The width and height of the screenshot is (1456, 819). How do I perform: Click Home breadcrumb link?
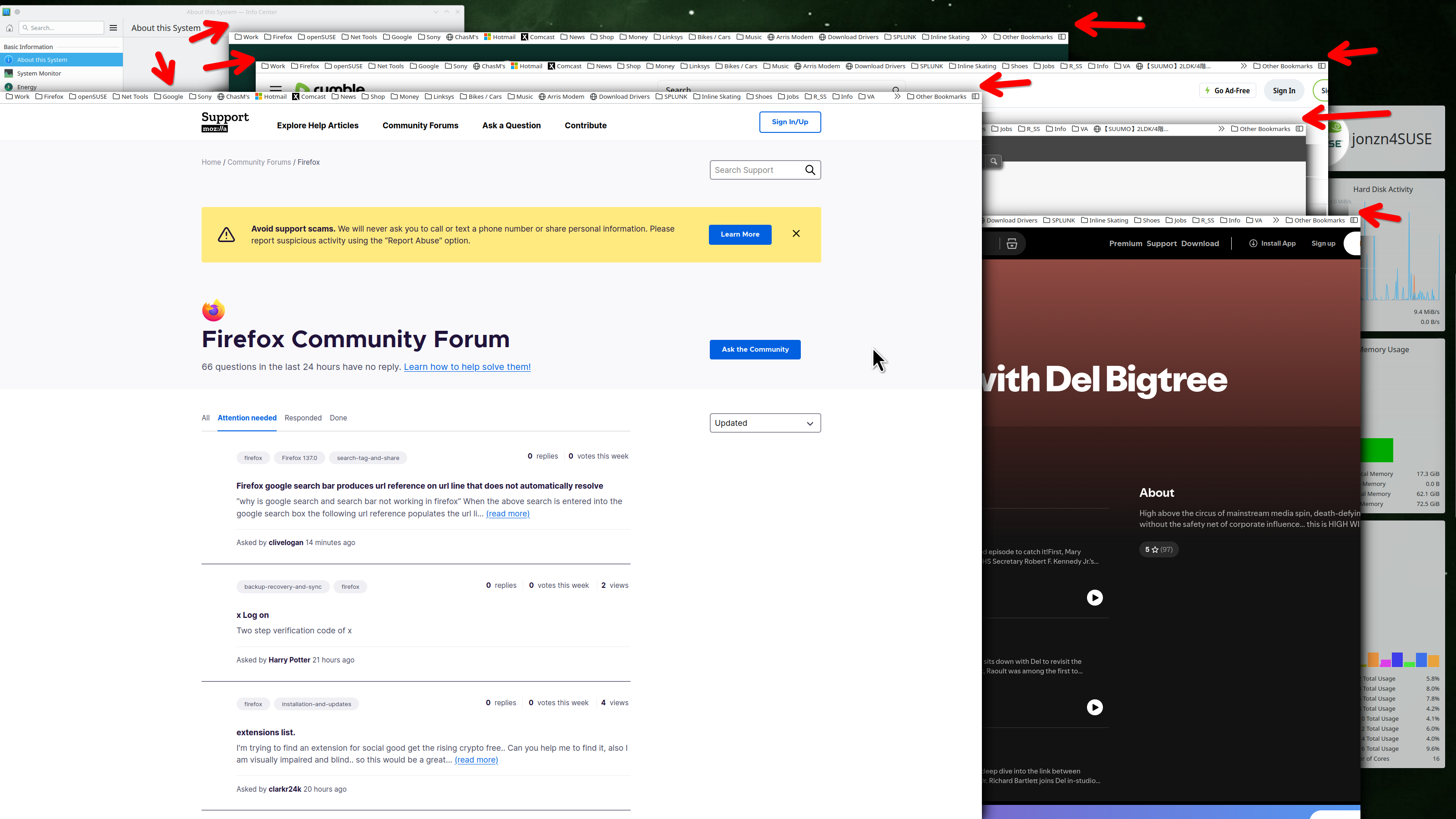(211, 162)
